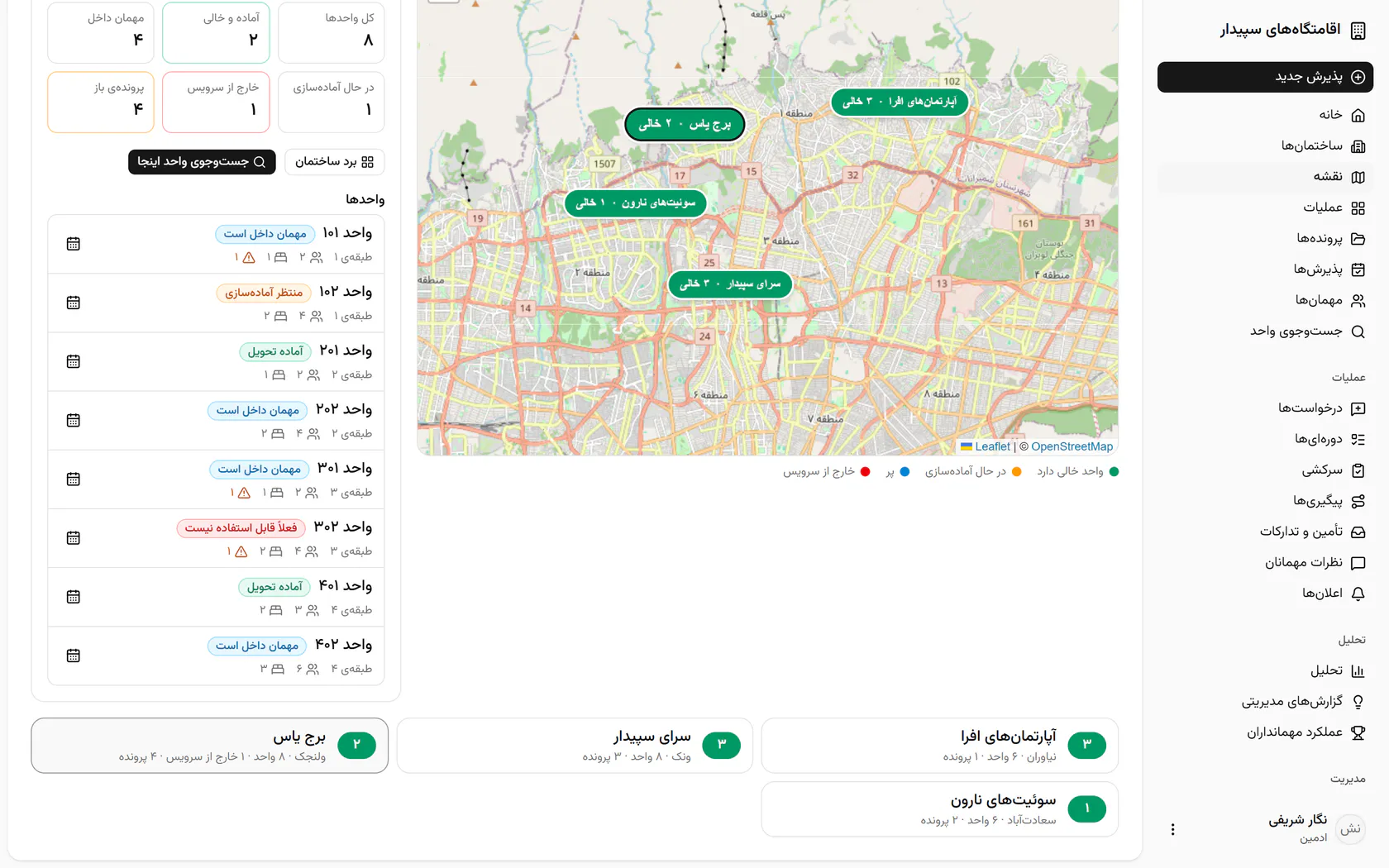Open the three-dot menu beside نگار شریفی

point(1172,829)
